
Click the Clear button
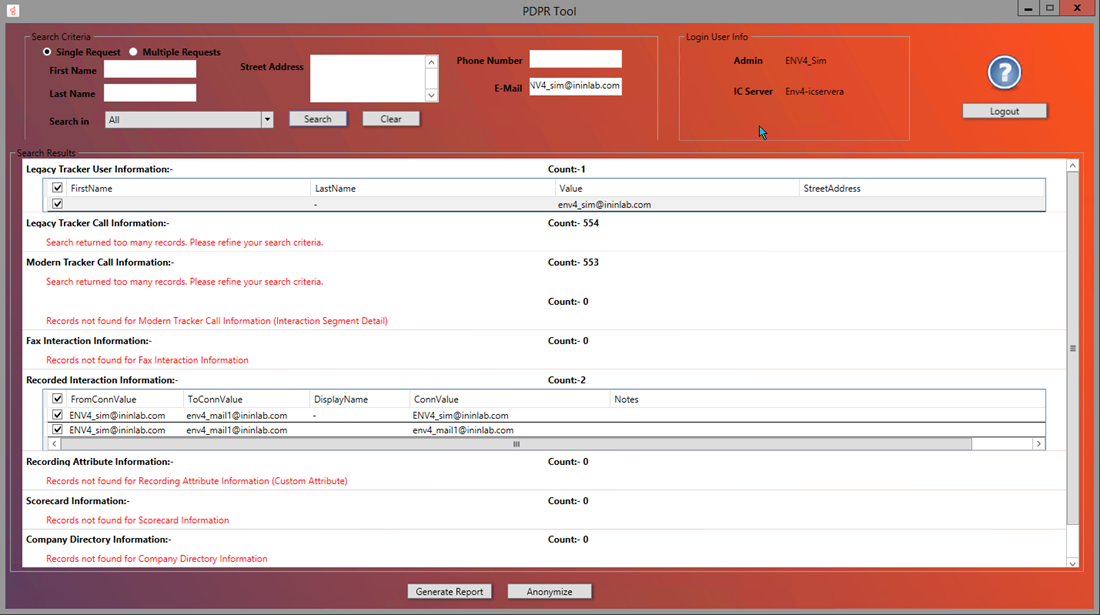click(x=391, y=119)
